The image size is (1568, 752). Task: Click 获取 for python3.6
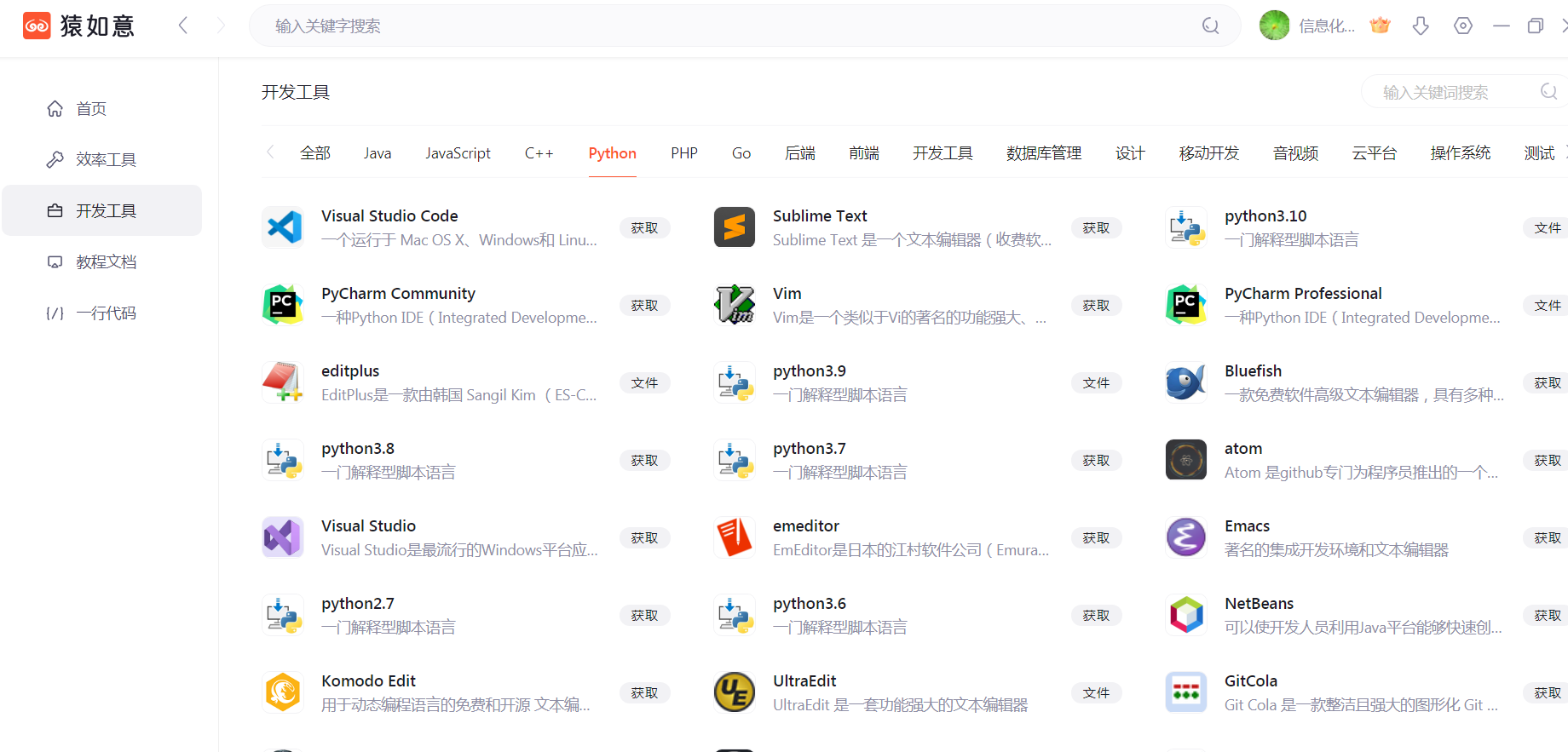(1097, 616)
